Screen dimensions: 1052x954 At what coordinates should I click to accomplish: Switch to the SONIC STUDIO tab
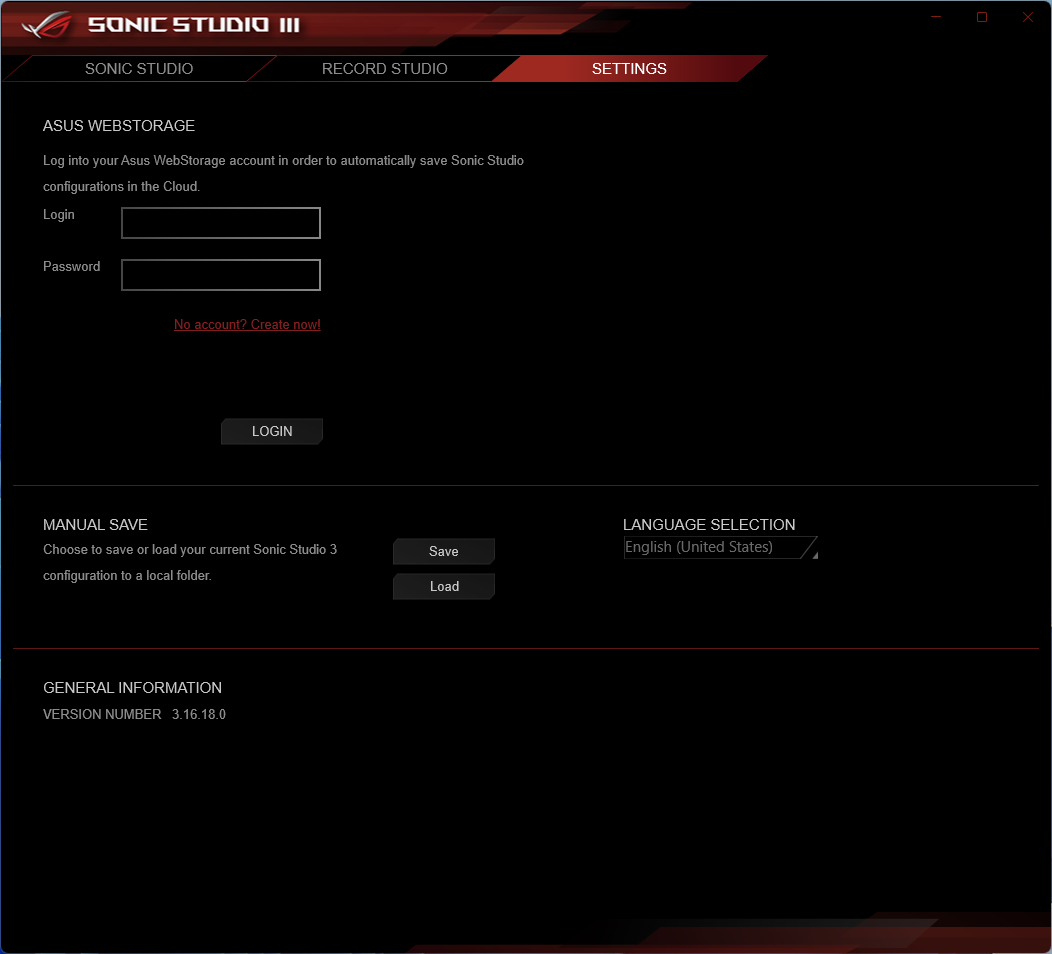click(138, 69)
